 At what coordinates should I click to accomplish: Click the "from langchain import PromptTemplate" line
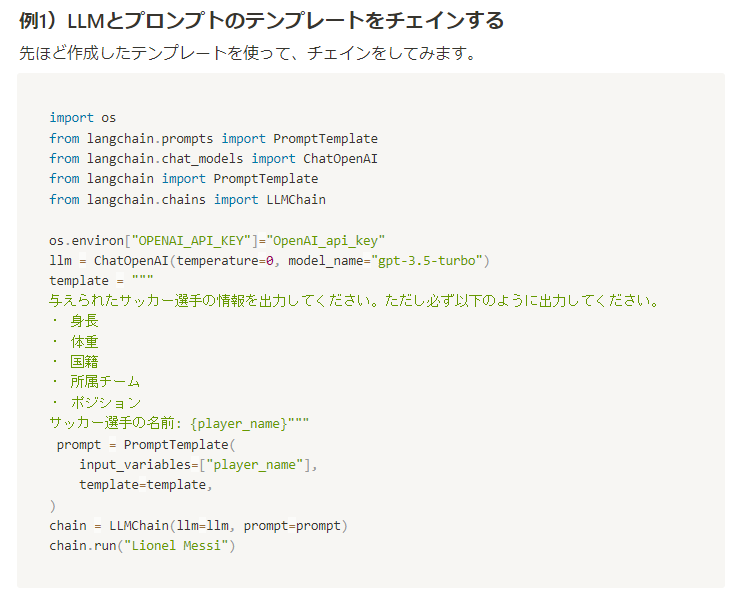[x=183, y=178]
